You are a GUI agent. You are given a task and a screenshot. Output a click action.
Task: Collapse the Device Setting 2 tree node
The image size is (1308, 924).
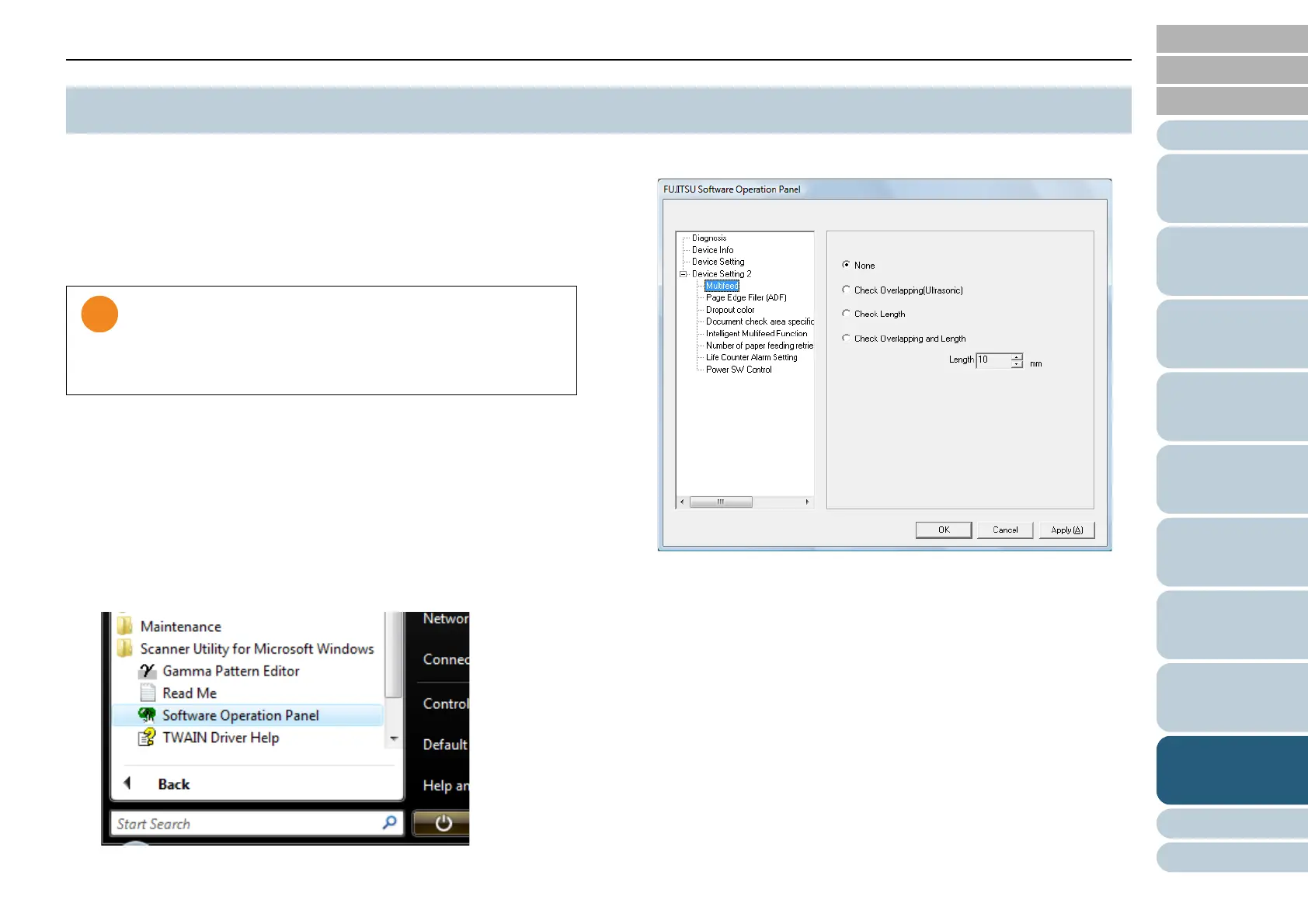tap(684, 274)
